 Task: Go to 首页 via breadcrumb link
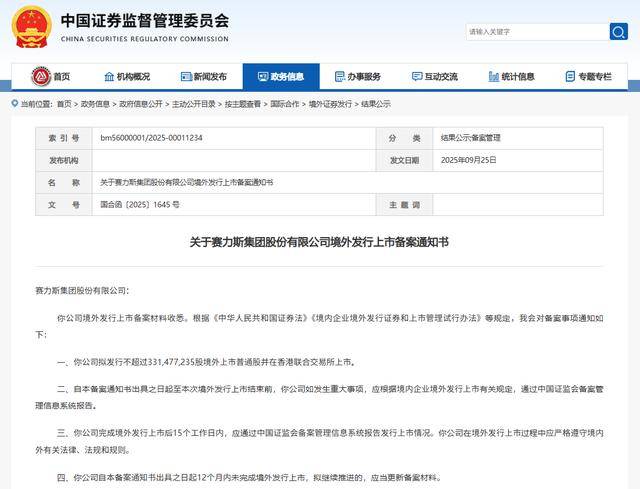click(64, 103)
